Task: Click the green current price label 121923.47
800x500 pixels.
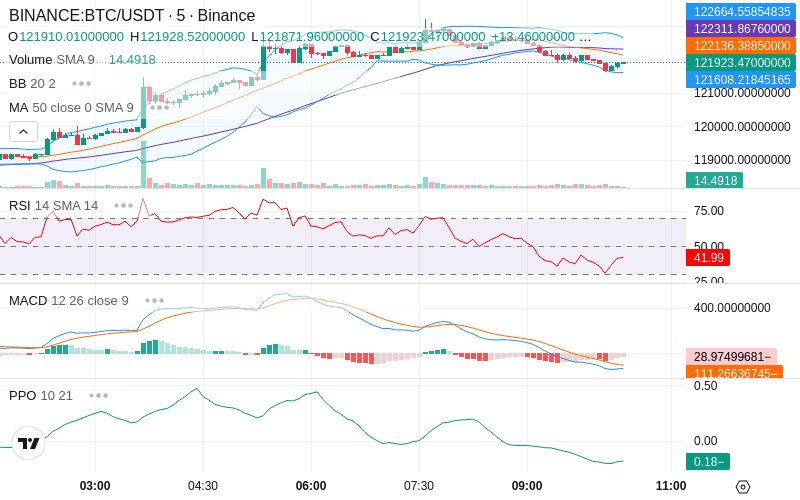Action: (x=741, y=63)
